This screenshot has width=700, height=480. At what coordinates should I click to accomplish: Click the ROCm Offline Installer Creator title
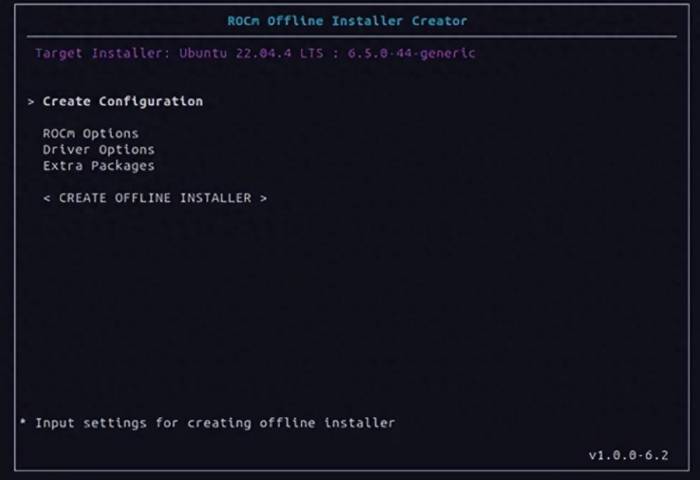347,21
